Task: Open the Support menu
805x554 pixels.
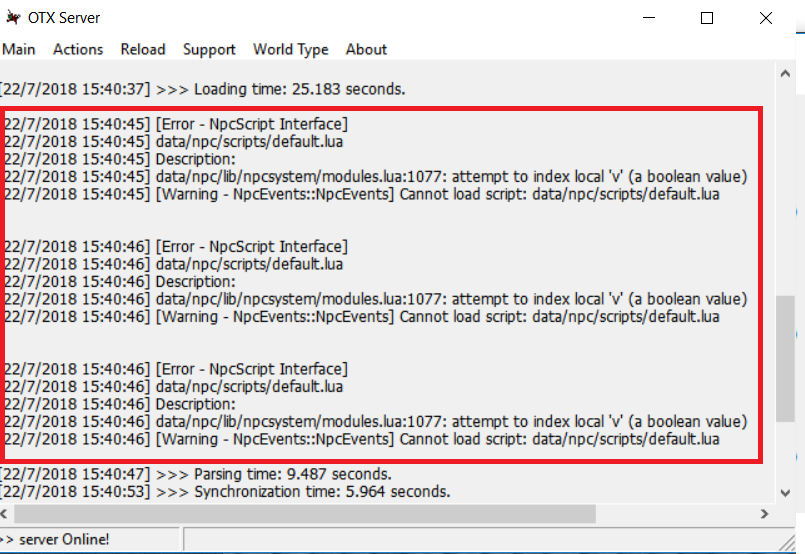Action: 209,49
